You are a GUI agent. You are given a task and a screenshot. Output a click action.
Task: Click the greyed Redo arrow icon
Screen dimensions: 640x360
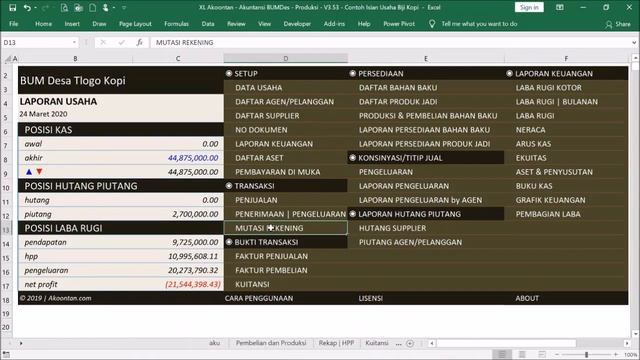tap(45, 7)
